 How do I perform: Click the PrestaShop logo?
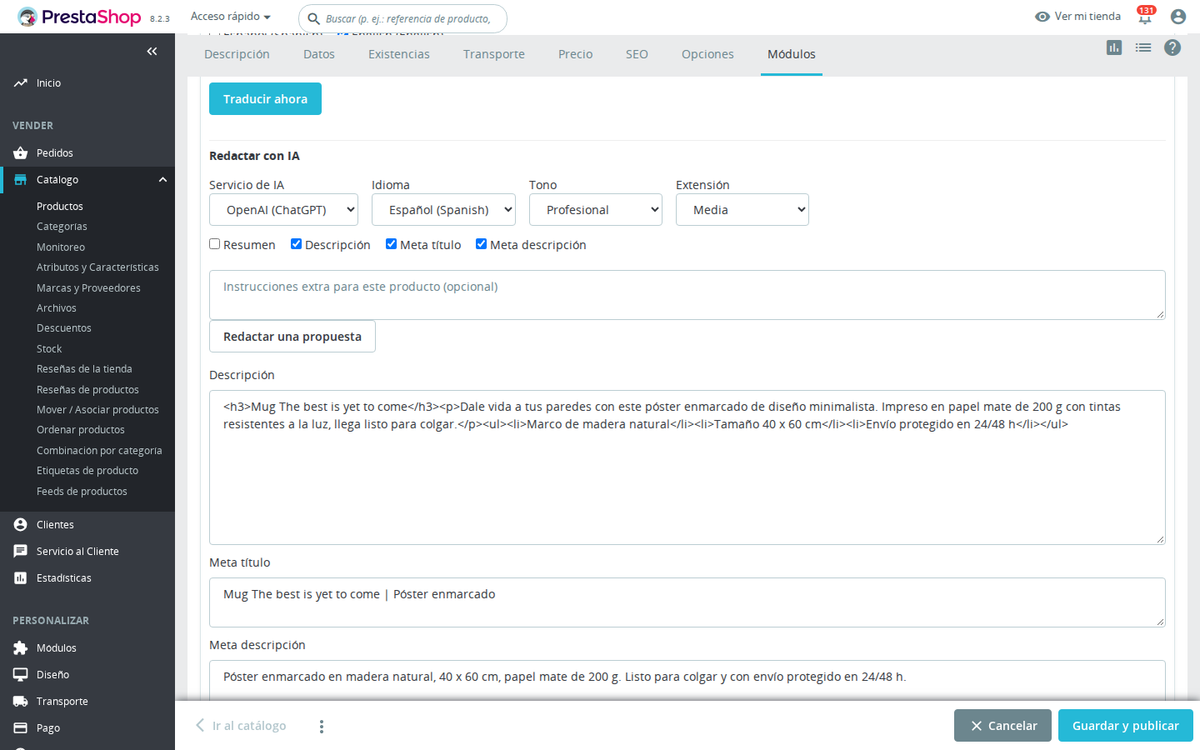[x=79, y=16]
